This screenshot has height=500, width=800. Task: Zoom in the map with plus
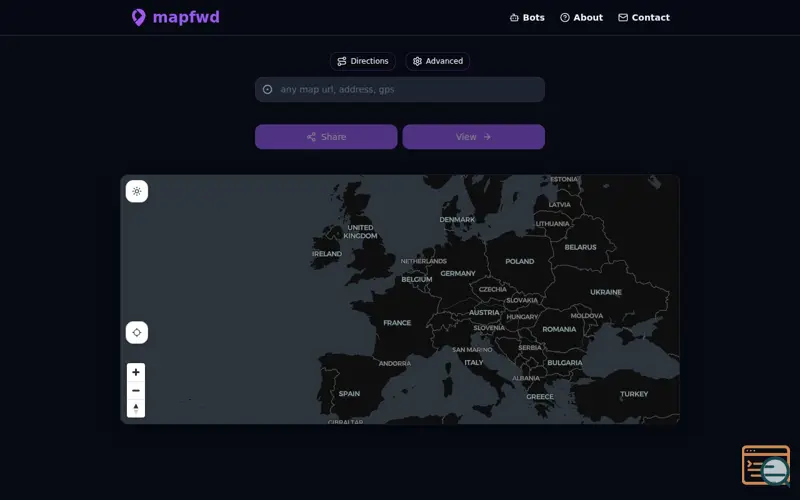136,372
